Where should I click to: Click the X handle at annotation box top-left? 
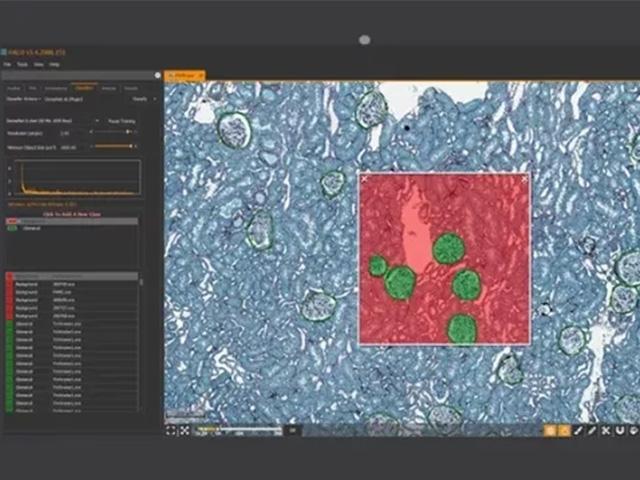pos(364,179)
